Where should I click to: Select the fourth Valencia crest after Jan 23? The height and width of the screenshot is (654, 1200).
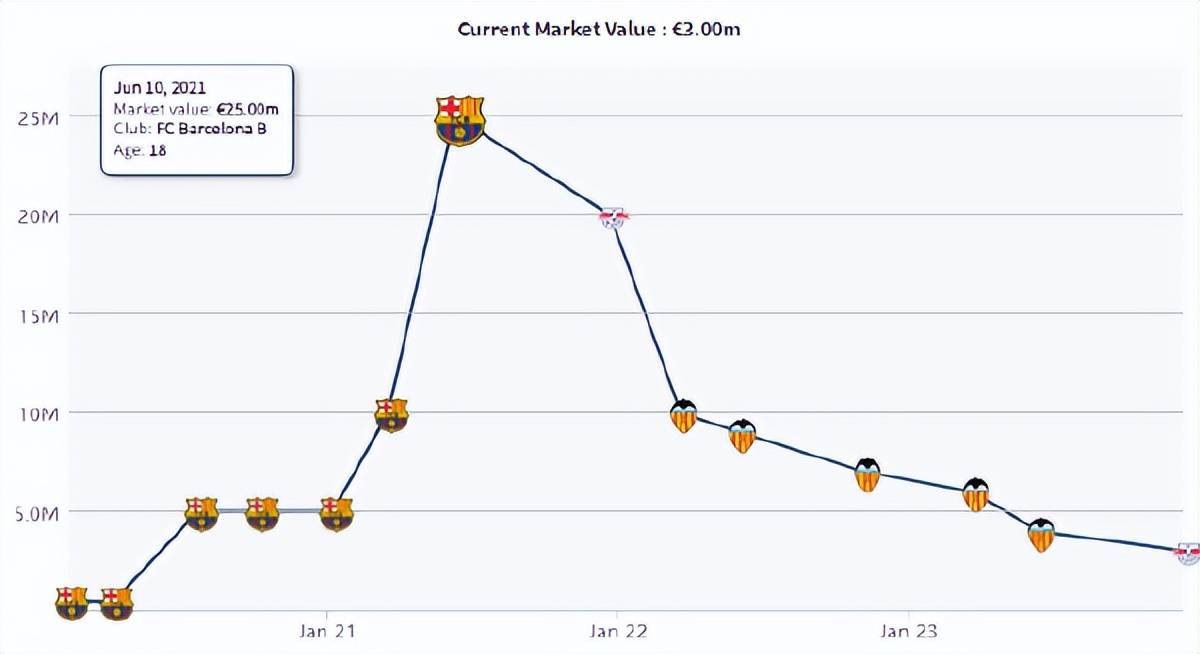point(976,494)
